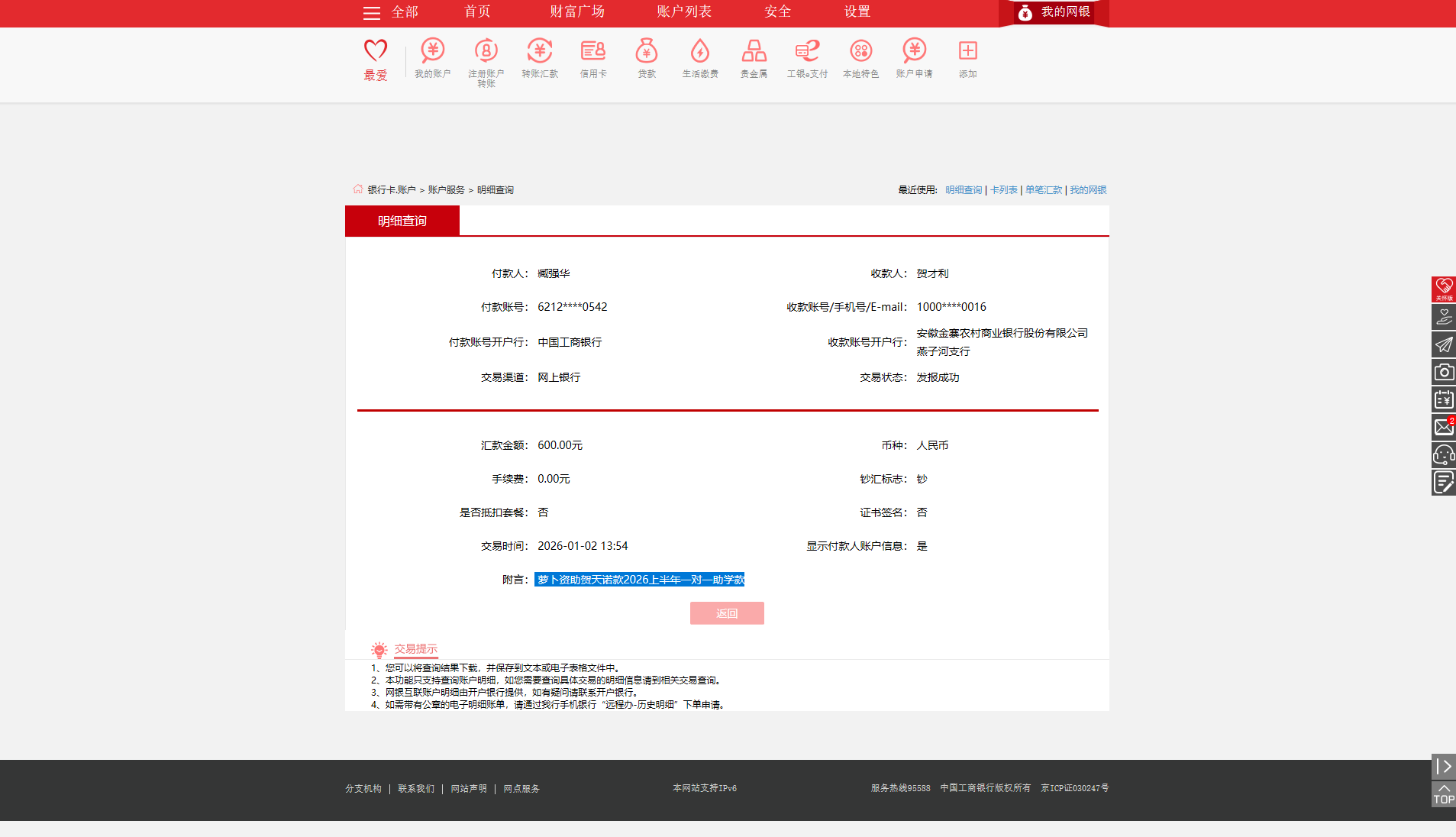Open the 财富广场 menu
1456x837 pixels.
point(576,12)
